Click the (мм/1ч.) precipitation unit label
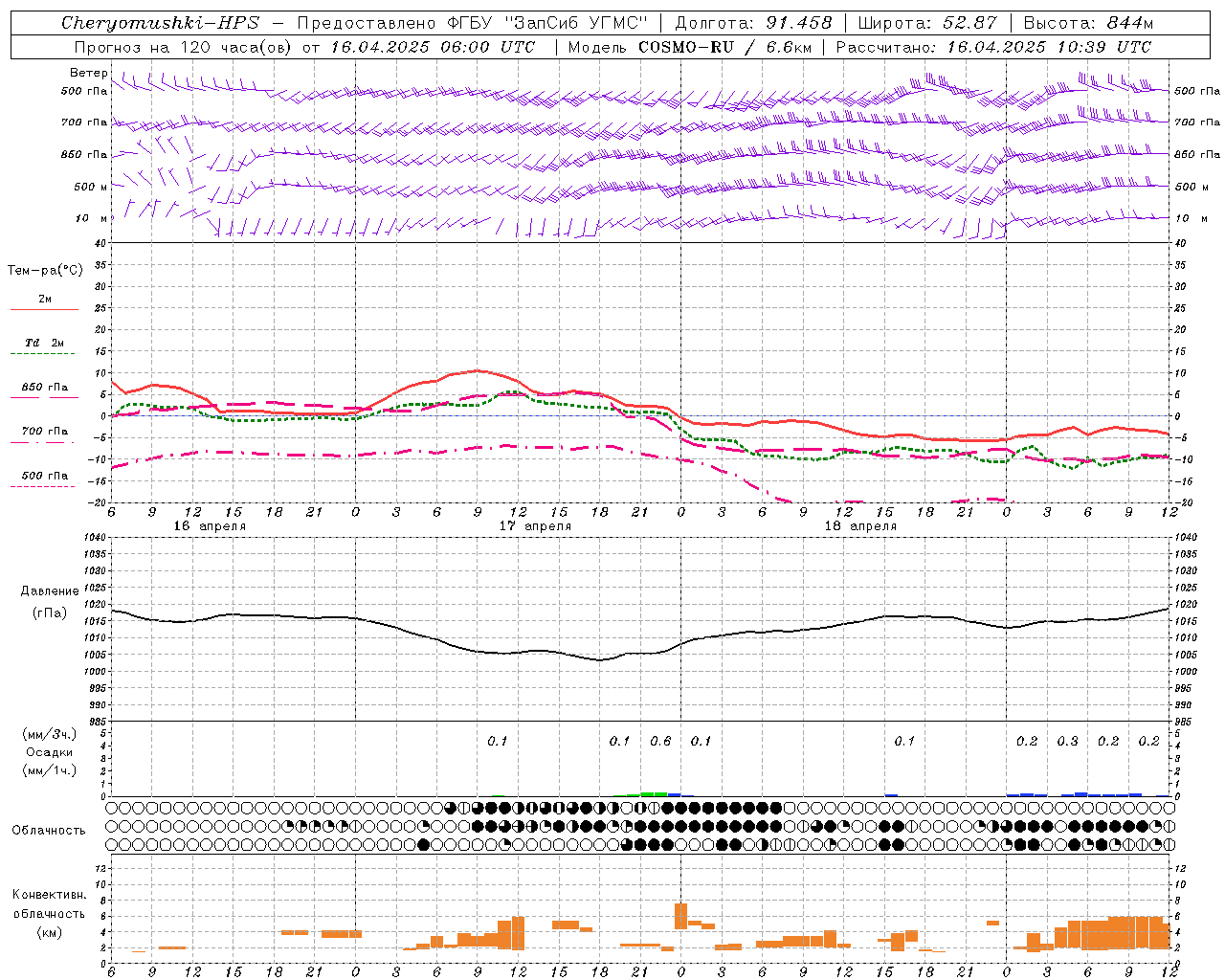This screenshot has height=980, width=1225. click(50, 770)
